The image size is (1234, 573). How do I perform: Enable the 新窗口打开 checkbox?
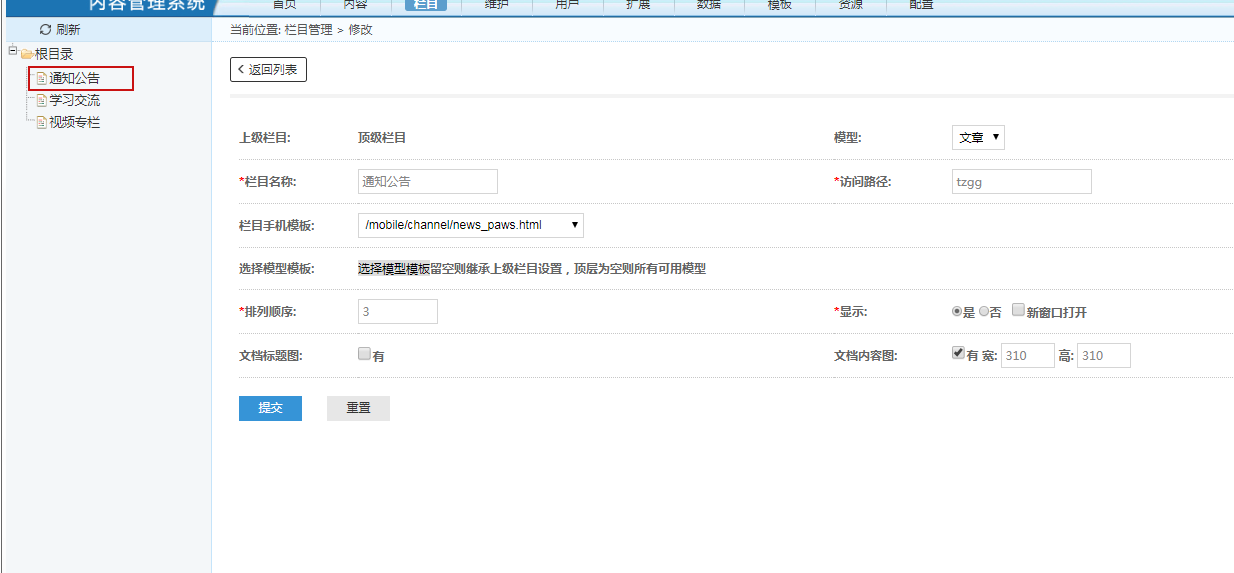tap(1018, 310)
